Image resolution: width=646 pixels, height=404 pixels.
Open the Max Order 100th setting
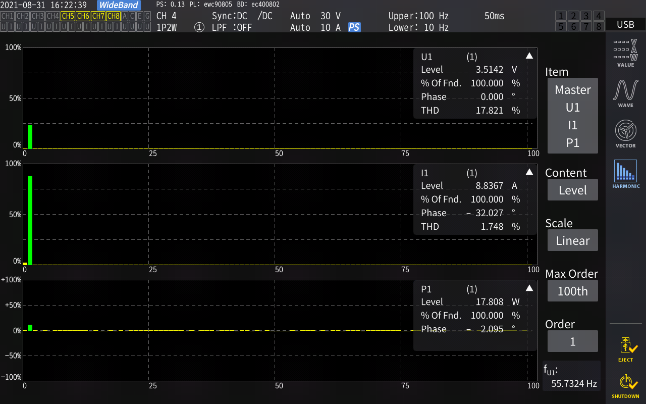click(572, 292)
